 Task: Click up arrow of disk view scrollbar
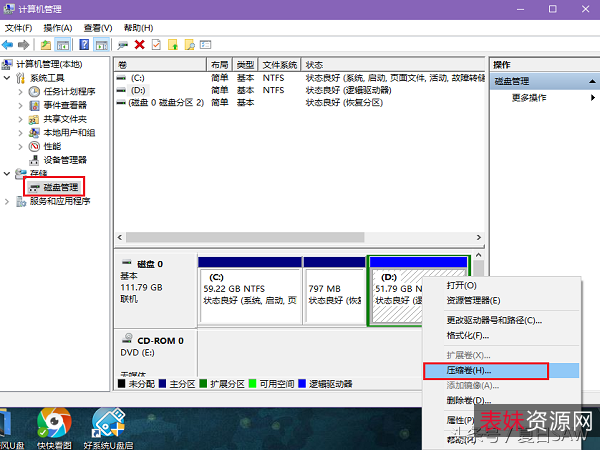[478, 255]
